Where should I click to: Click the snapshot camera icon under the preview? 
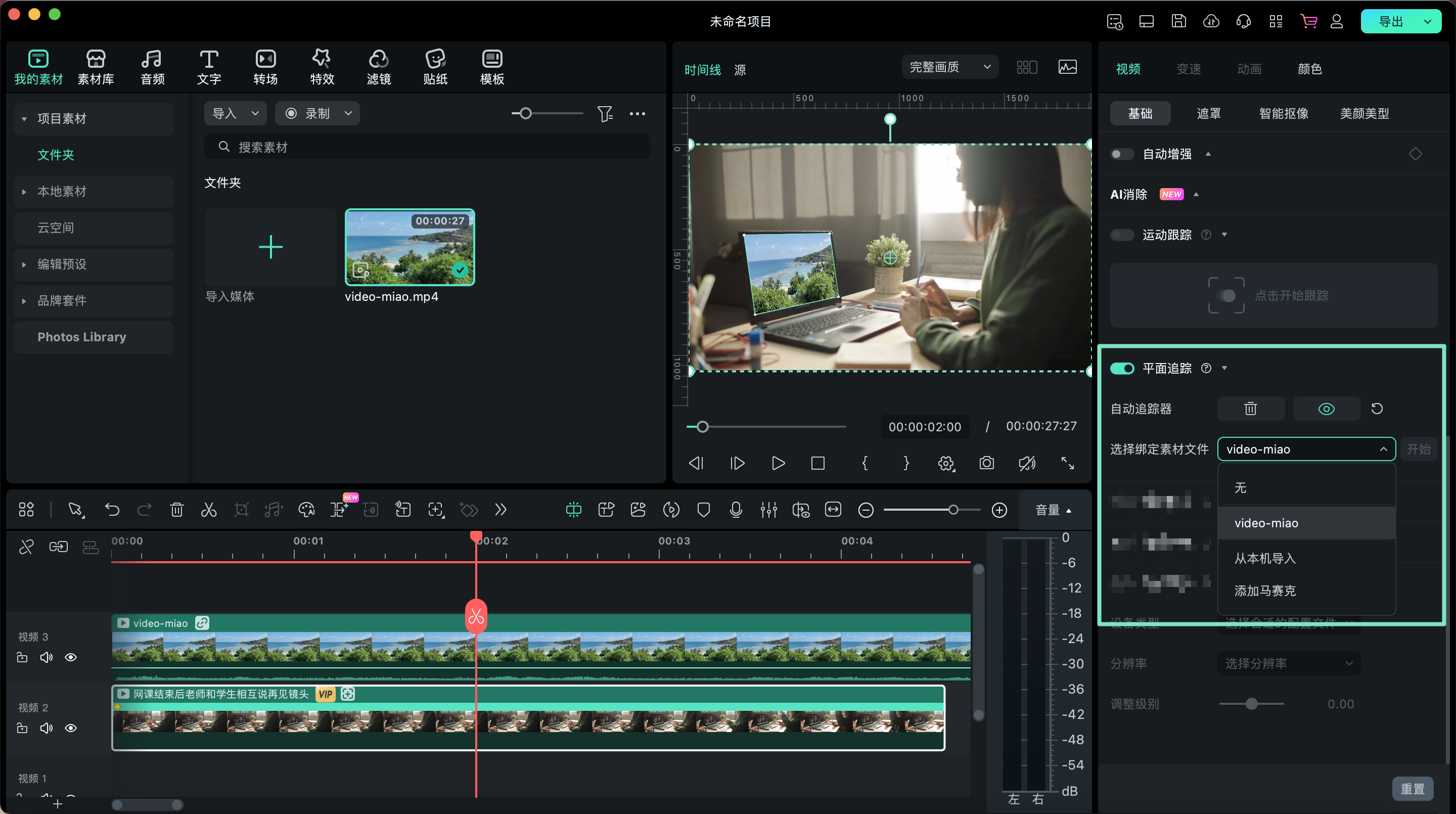(x=986, y=463)
